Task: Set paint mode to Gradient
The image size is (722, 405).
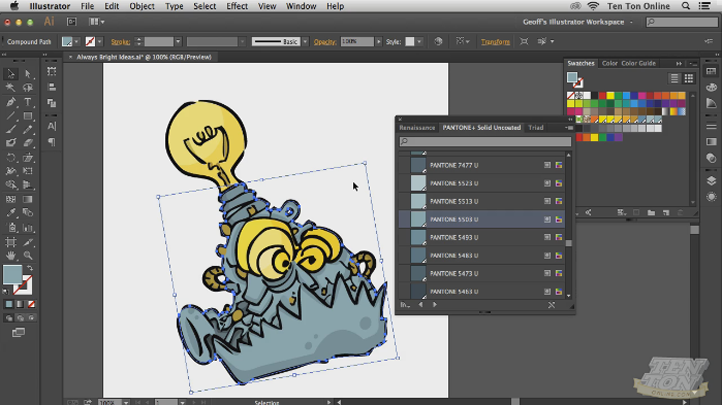Action: tap(20, 304)
